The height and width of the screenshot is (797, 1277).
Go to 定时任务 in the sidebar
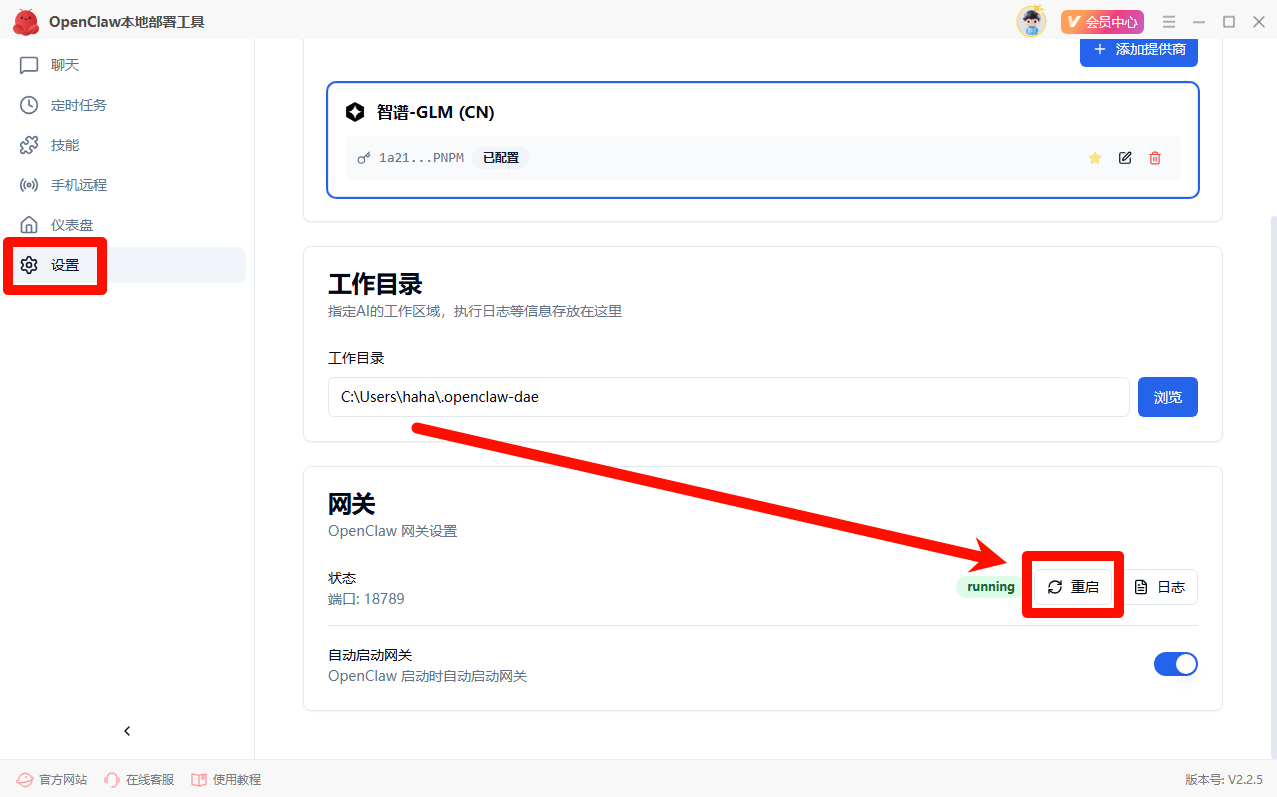(x=78, y=105)
